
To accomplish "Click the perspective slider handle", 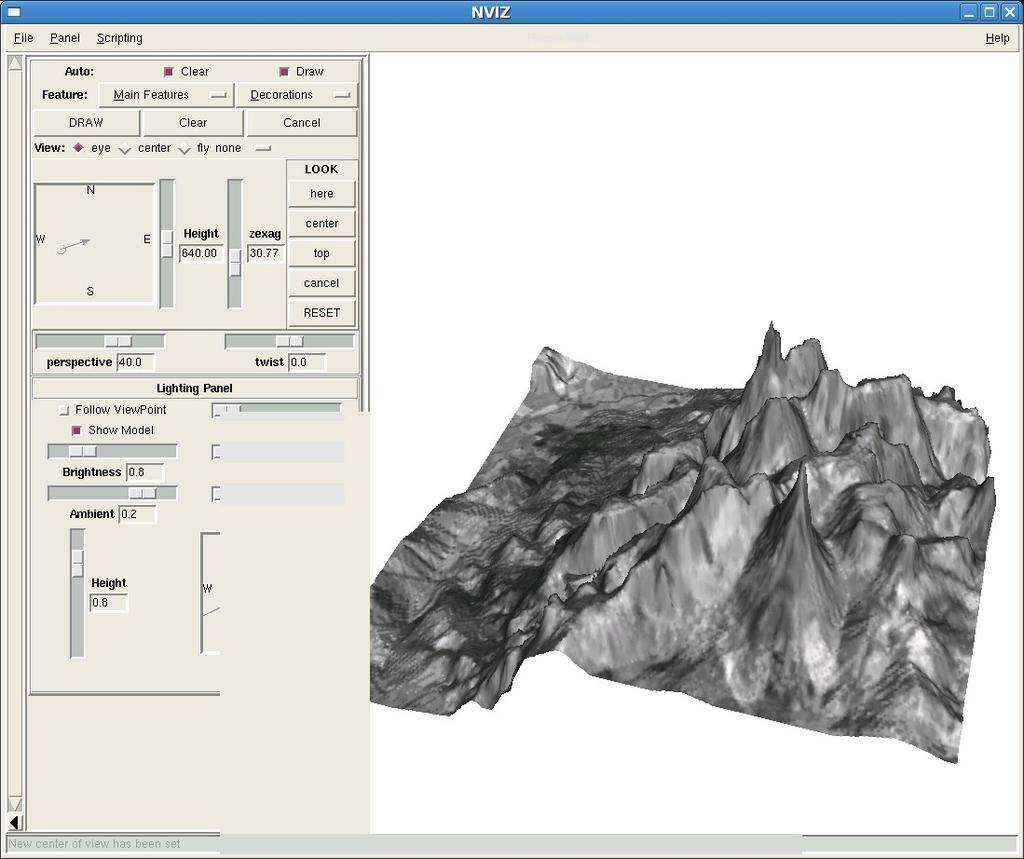I will point(118,341).
